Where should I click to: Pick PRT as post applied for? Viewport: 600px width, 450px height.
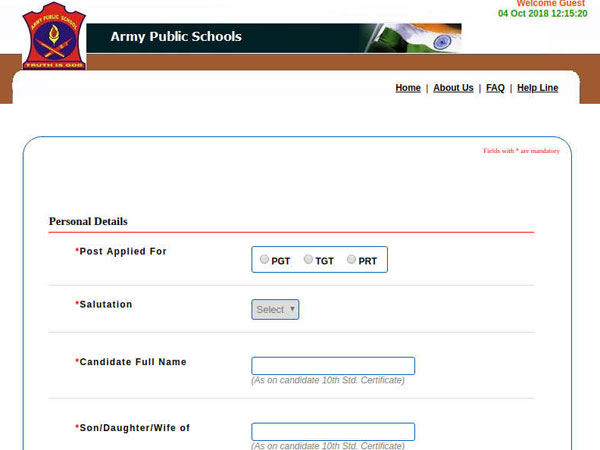coord(352,259)
